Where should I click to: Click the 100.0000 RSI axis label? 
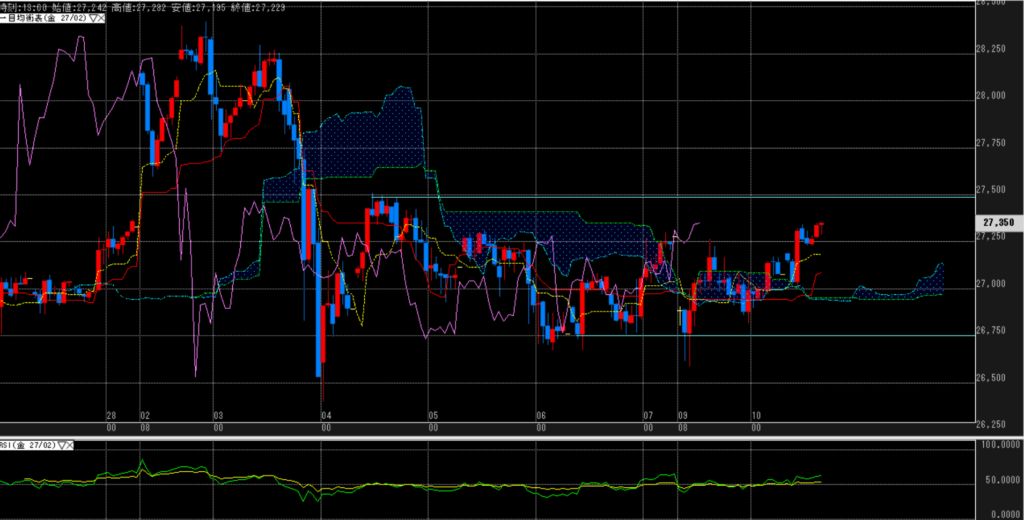(1000, 444)
